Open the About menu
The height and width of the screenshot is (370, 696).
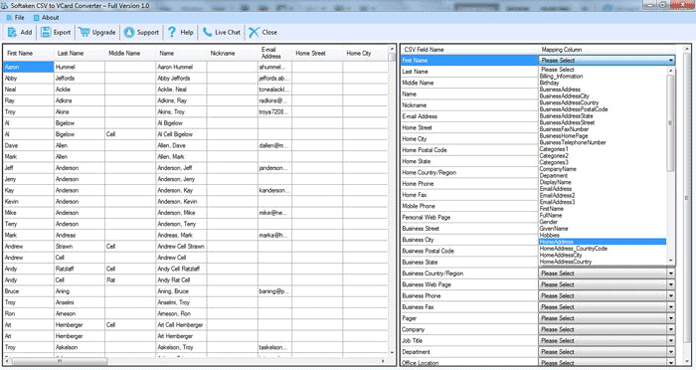[x=46, y=18]
